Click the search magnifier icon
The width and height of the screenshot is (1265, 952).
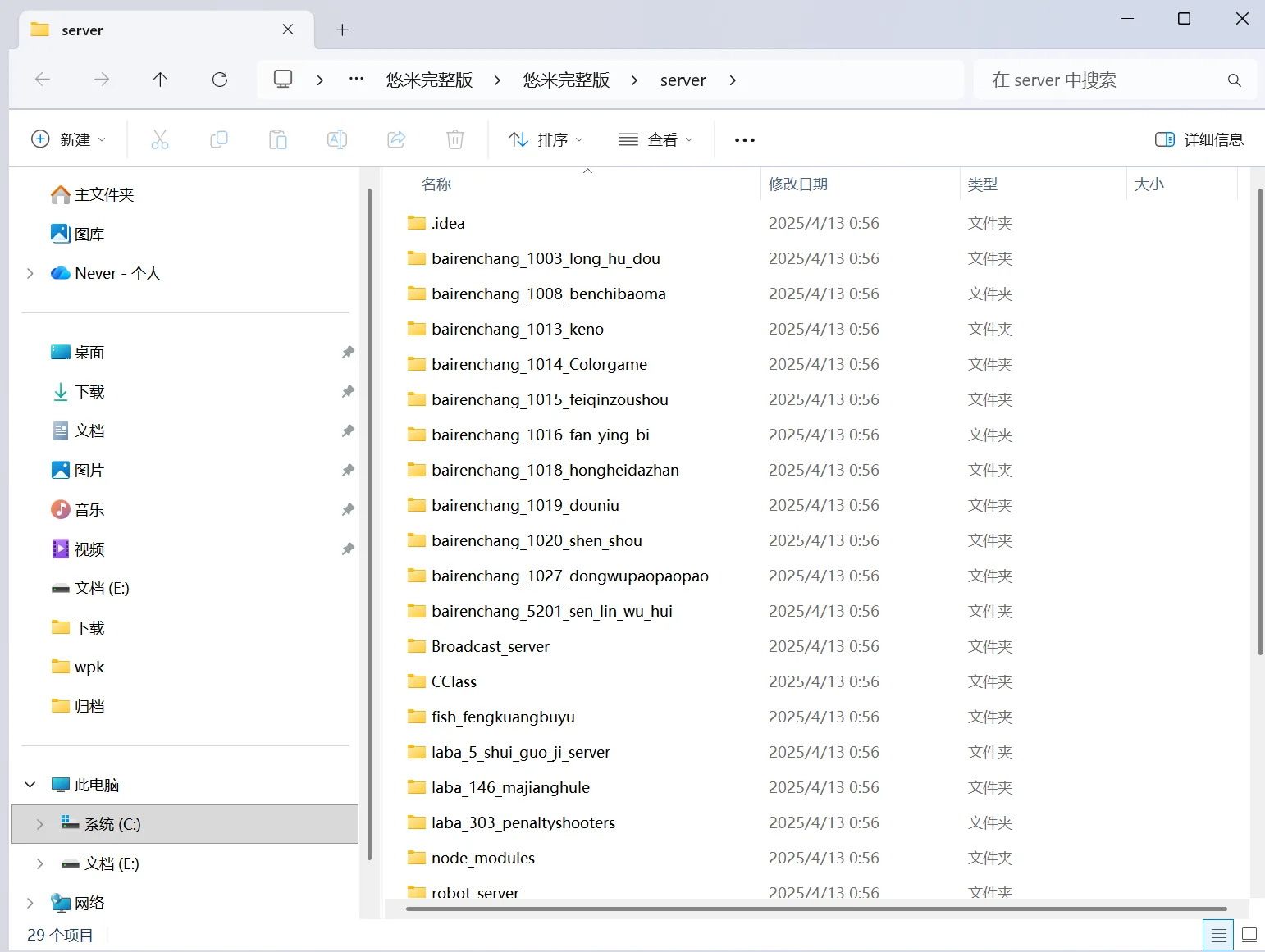pos(1234,80)
